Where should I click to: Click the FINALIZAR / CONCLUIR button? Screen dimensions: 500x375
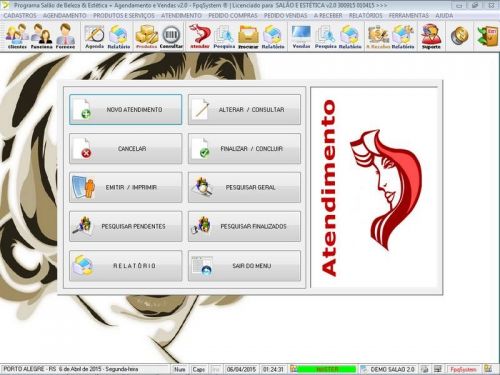pos(244,148)
